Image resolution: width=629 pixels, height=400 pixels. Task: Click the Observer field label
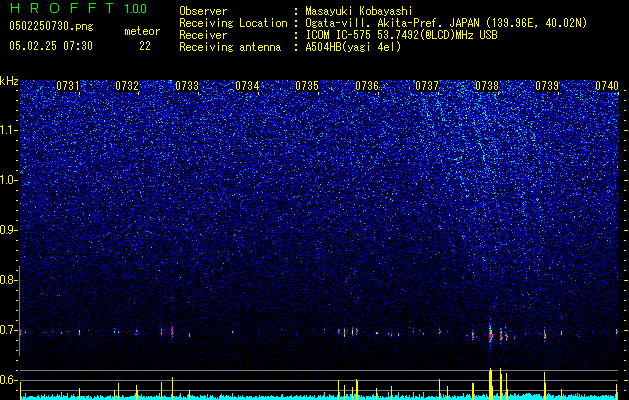tap(203, 11)
